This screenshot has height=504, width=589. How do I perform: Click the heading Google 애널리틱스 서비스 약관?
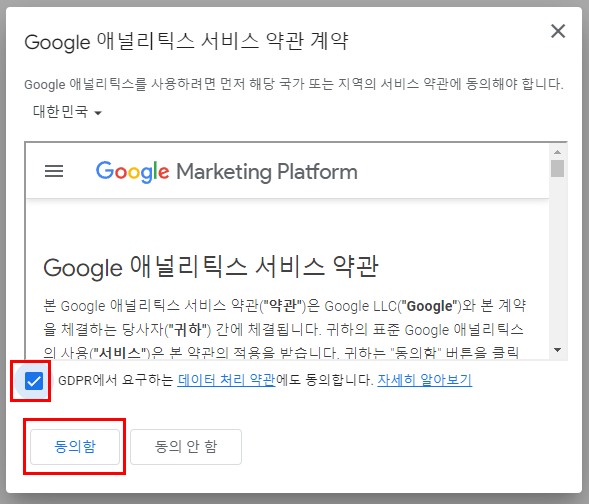[x=211, y=267]
